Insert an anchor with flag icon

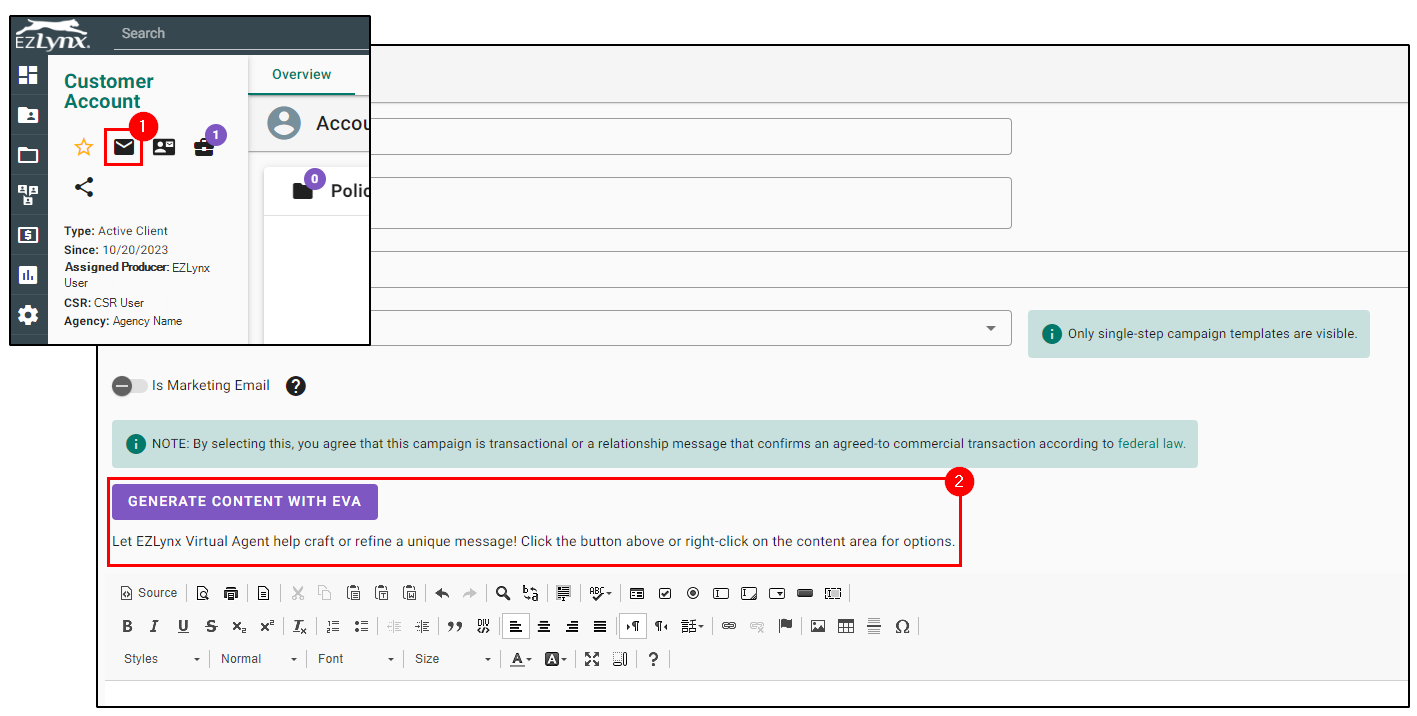785,626
